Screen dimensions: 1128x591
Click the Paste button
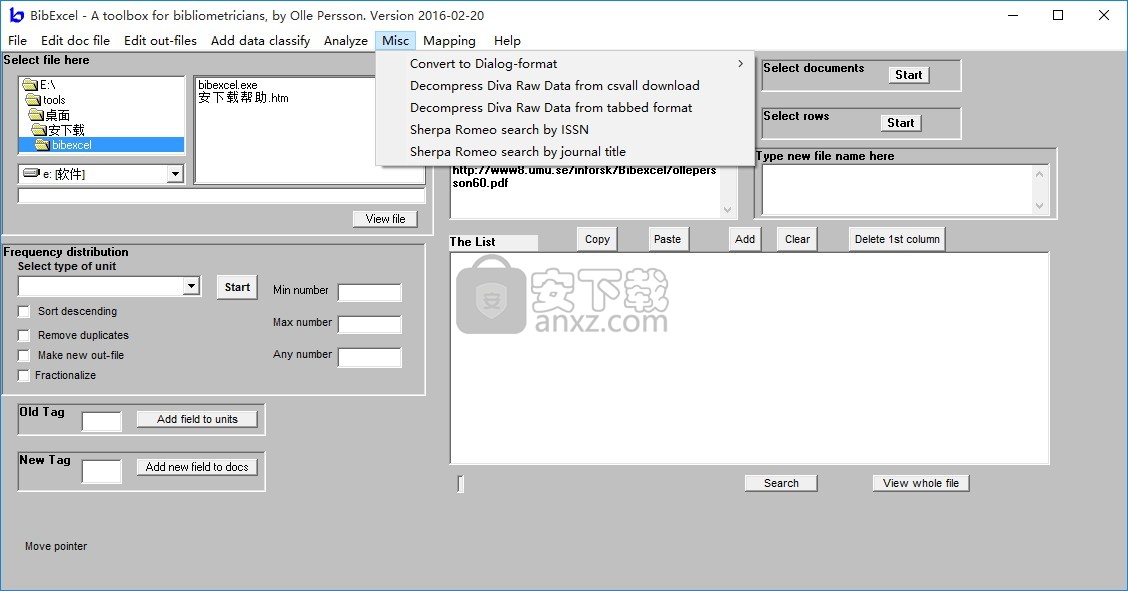click(668, 239)
